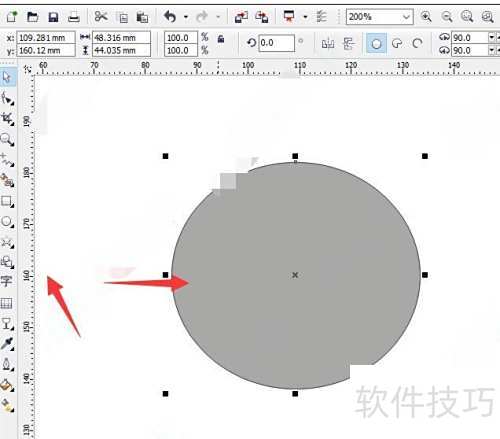Screen dimensions: 500x439
Task: Select the Ellipse shape mode button
Action: coord(376,43)
